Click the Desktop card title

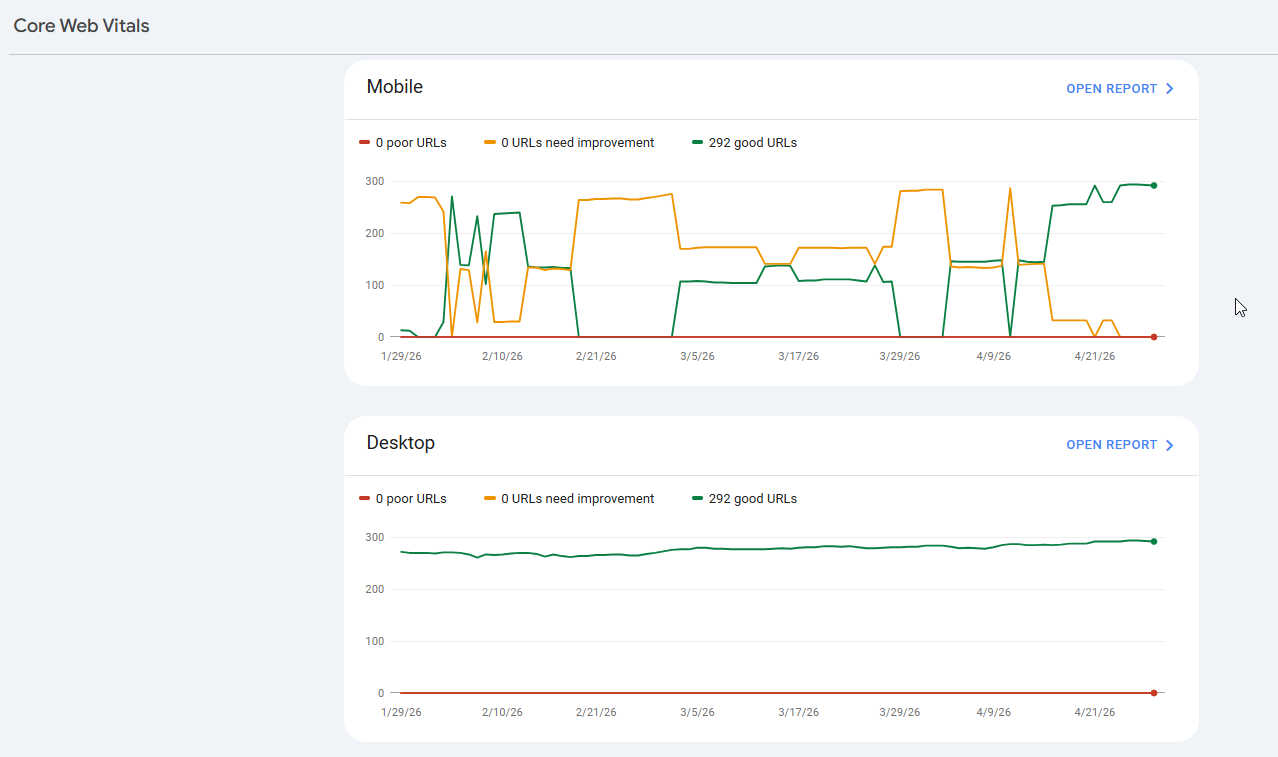tap(401, 443)
